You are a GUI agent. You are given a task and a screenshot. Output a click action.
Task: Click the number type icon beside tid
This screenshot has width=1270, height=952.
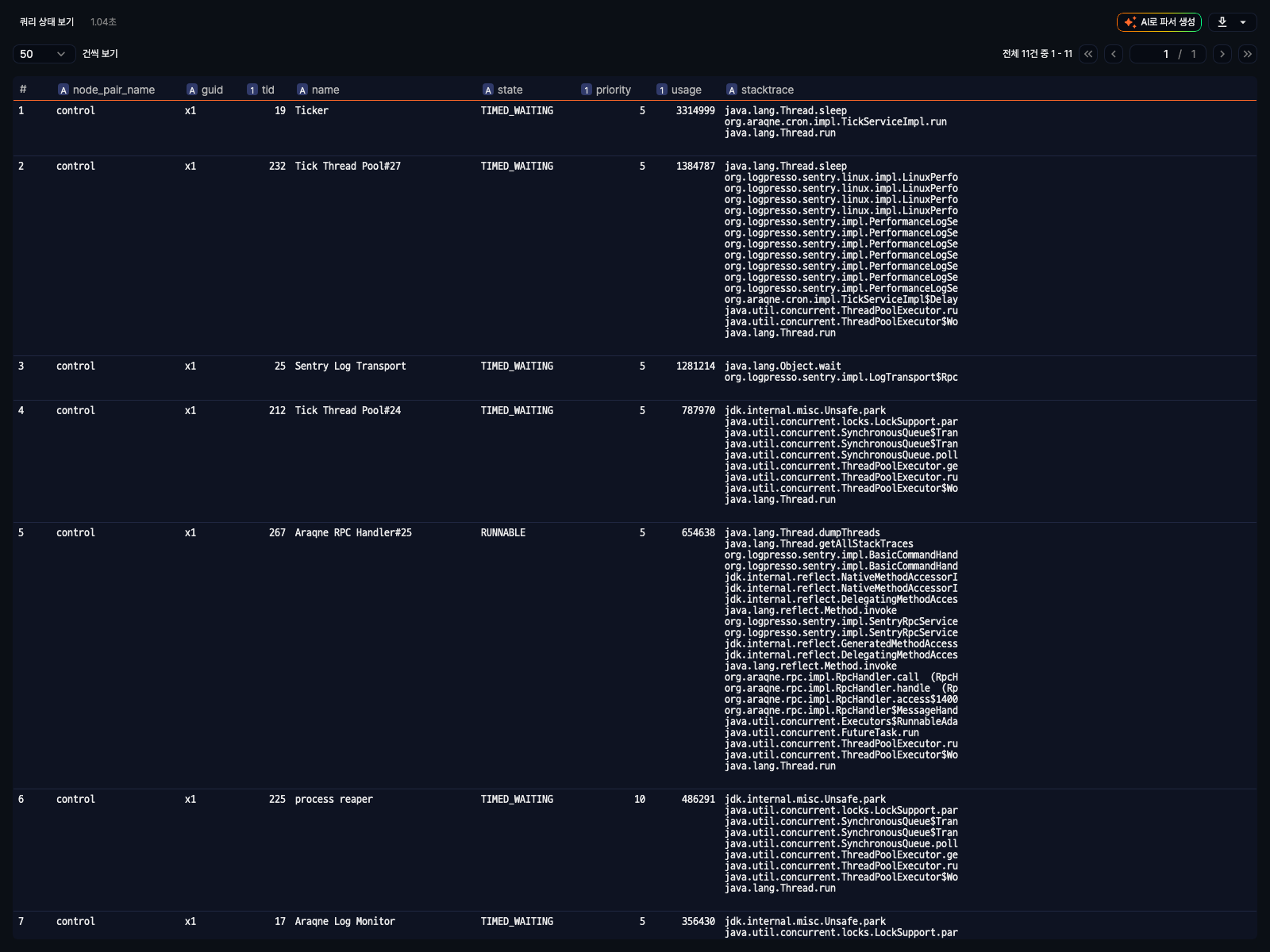(x=252, y=90)
